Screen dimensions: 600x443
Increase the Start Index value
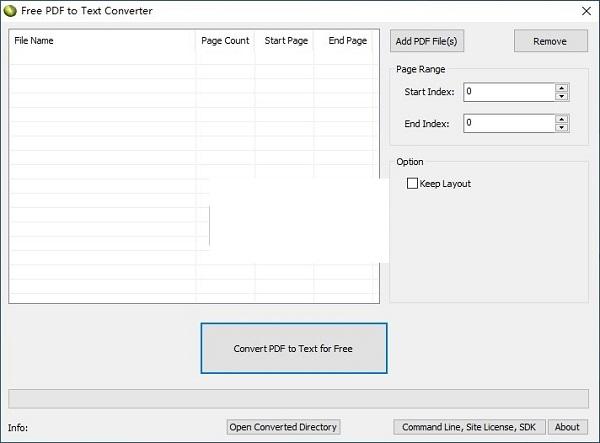tap(562, 88)
